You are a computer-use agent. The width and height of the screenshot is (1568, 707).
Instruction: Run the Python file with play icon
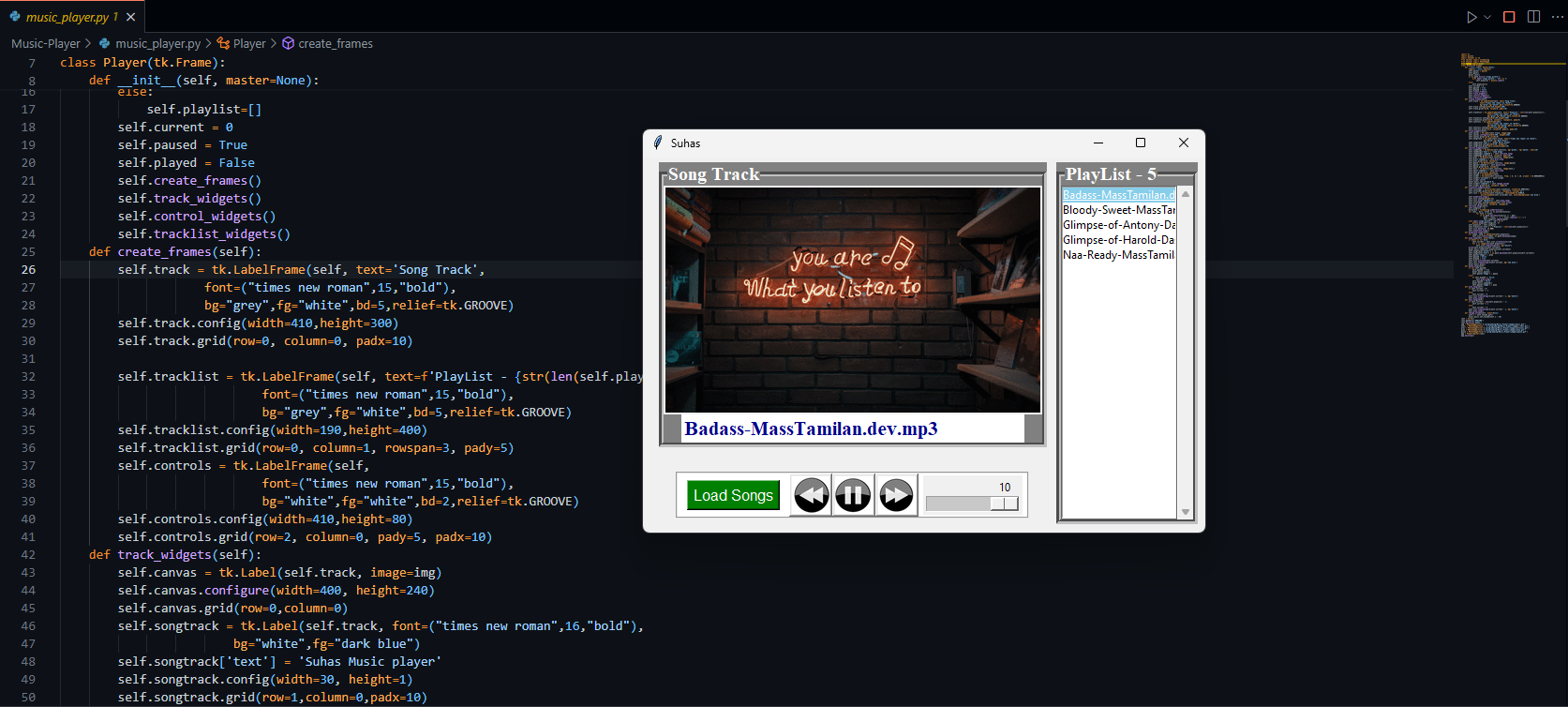coord(1471,17)
